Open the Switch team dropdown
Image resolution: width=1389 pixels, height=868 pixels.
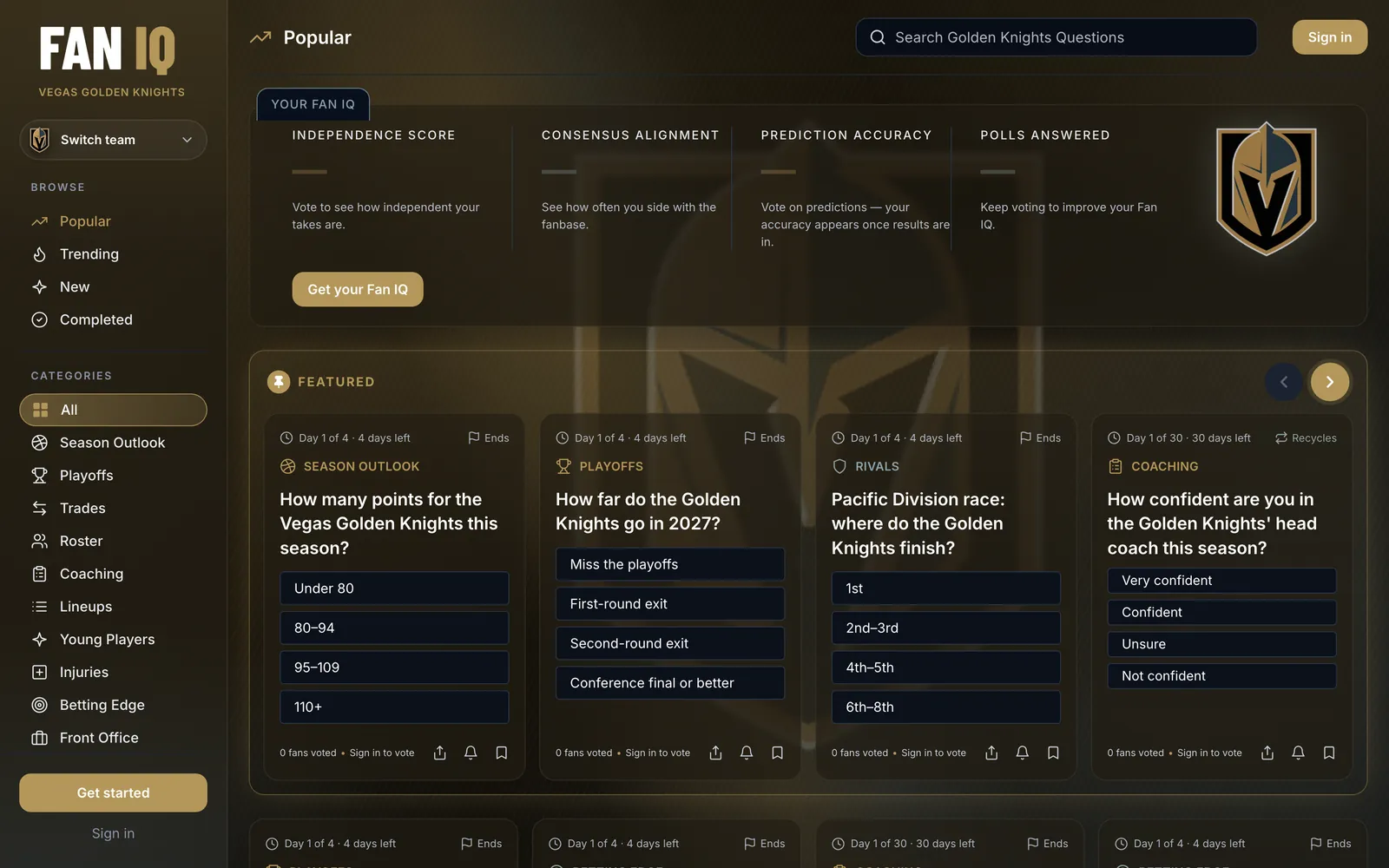(x=113, y=140)
